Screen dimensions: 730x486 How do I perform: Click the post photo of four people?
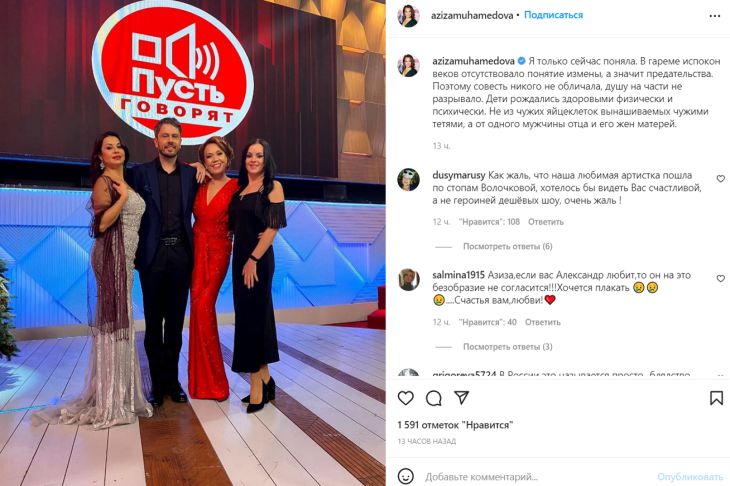pyautogui.click(x=193, y=243)
